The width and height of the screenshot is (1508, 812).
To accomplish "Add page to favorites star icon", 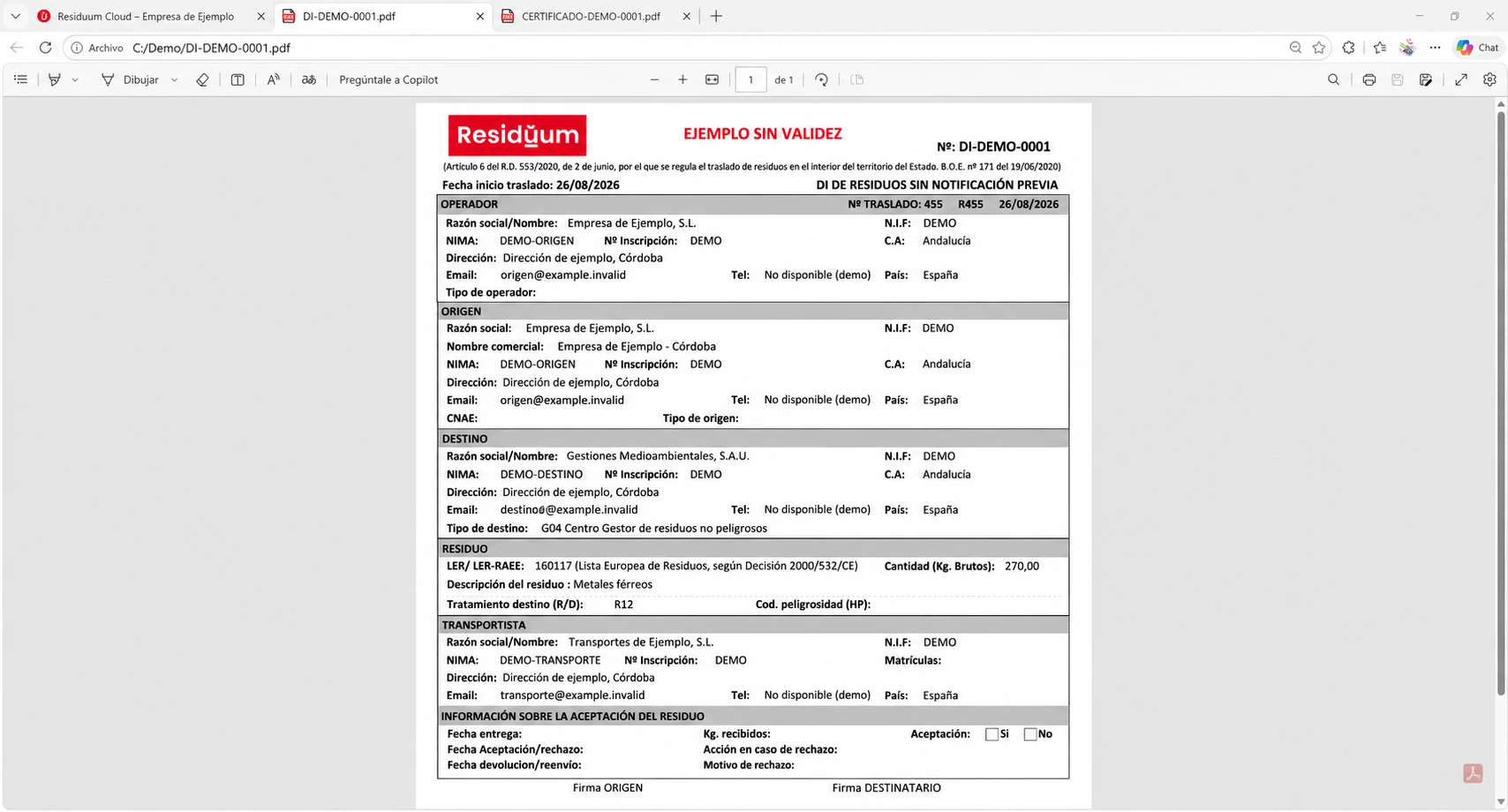I will (x=1318, y=48).
